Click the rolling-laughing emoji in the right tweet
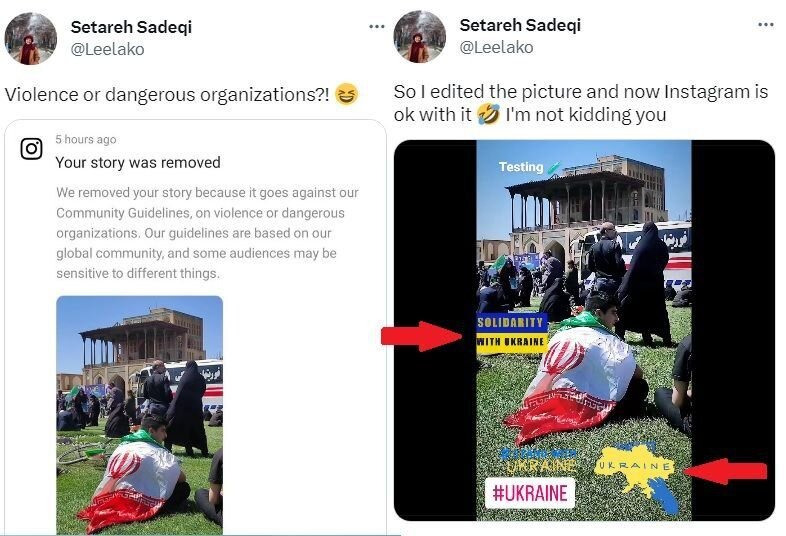Screen dimensions: 786x536 pos(489,114)
